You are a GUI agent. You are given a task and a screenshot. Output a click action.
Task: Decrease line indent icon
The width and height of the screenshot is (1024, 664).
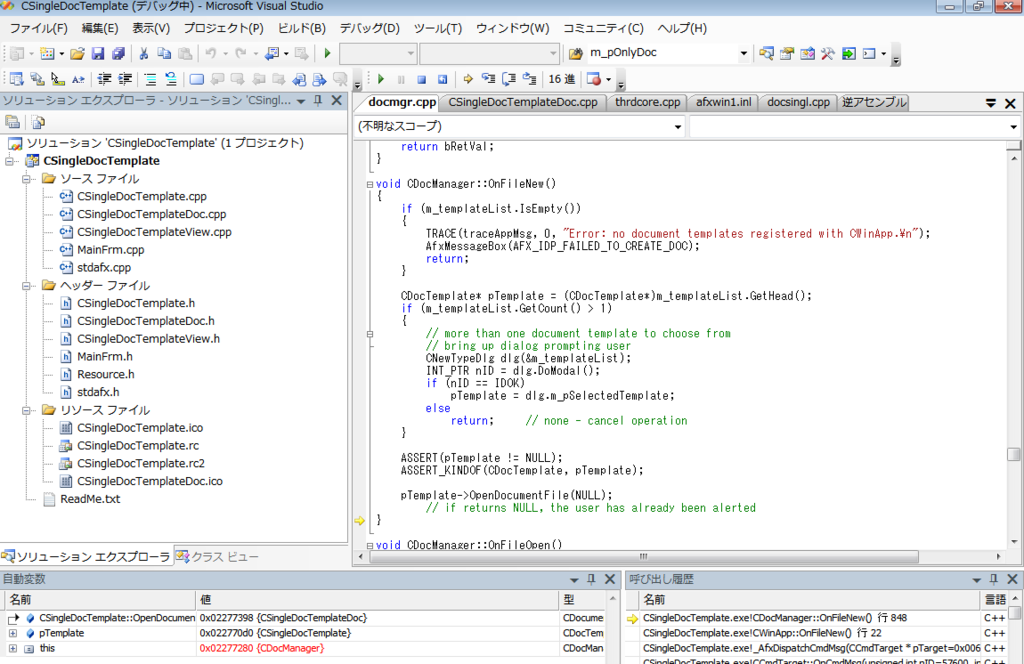click(x=104, y=79)
